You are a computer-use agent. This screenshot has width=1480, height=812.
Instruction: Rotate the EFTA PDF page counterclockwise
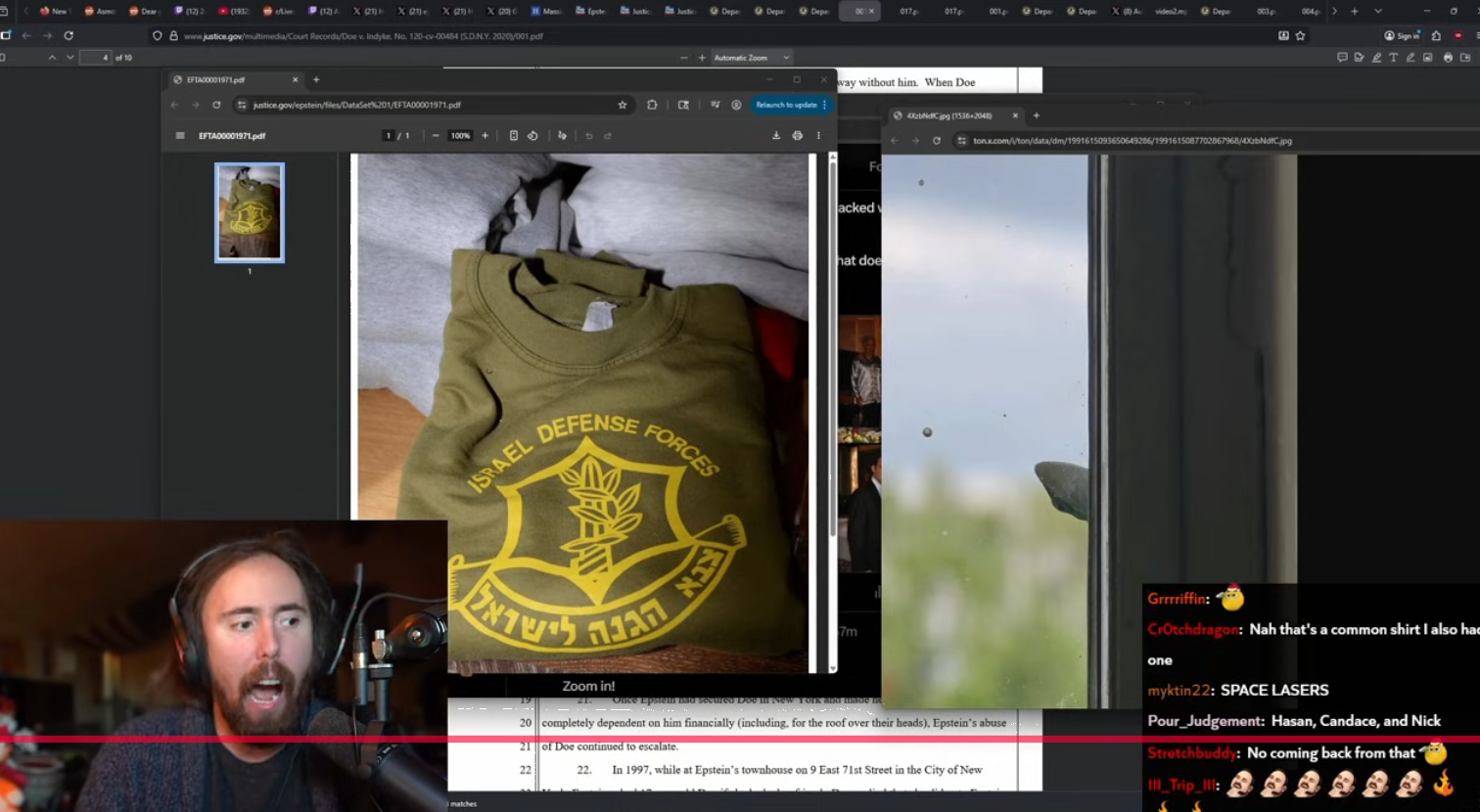[532, 136]
